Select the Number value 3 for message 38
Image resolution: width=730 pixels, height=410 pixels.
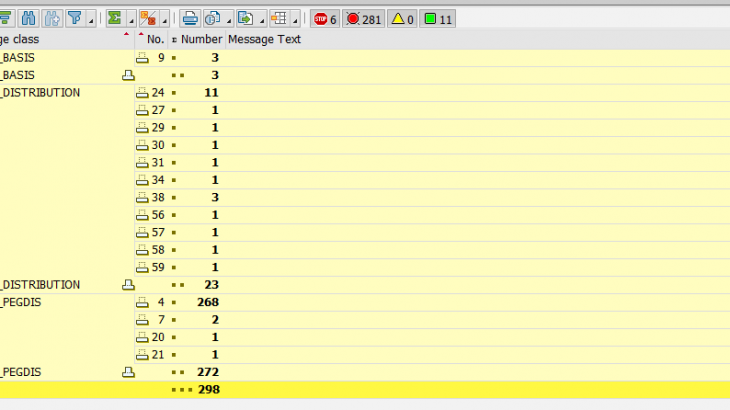click(215, 197)
